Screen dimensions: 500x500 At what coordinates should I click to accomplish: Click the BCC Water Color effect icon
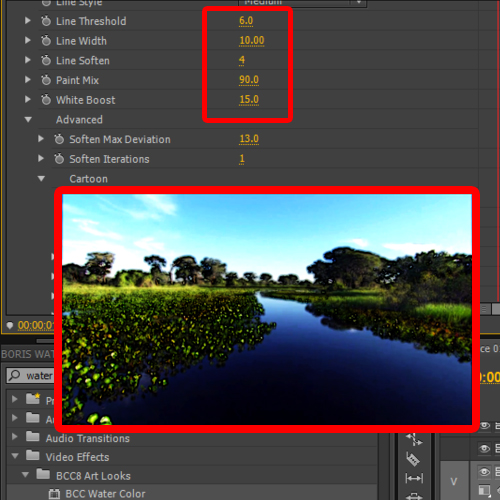click(54, 494)
